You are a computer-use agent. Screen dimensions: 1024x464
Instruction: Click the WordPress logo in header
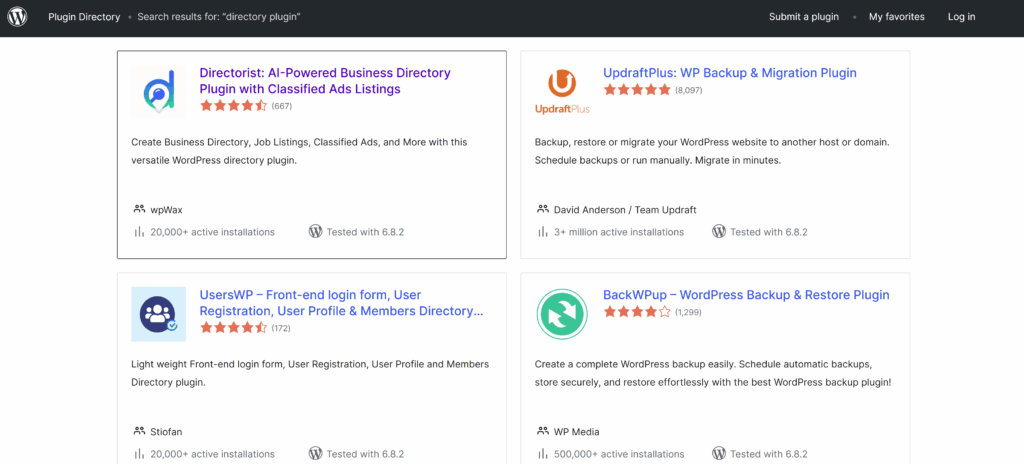pyautogui.click(x=17, y=17)
